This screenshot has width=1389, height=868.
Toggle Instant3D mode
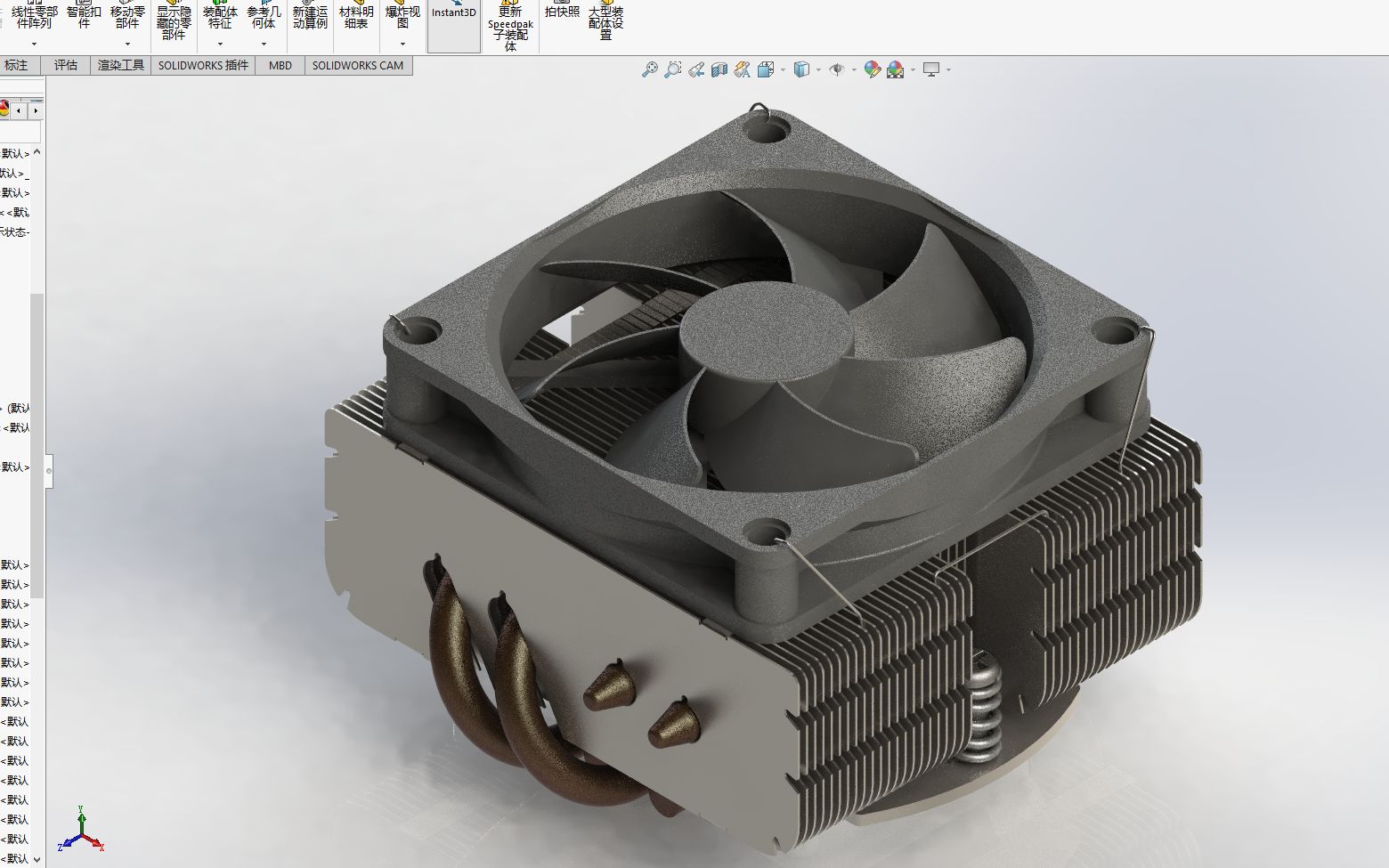coord(453,14)
